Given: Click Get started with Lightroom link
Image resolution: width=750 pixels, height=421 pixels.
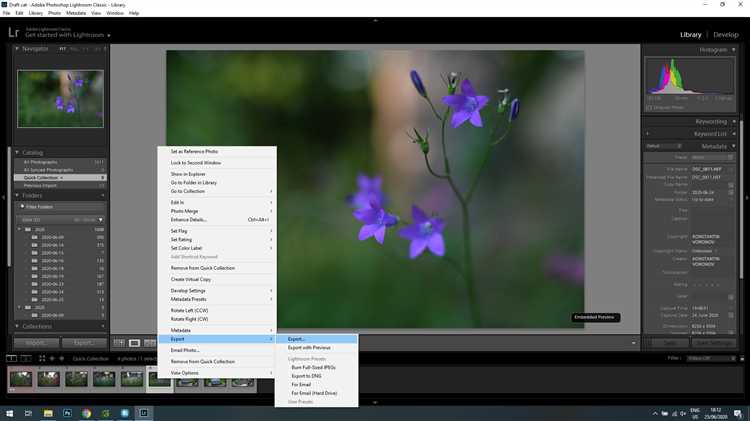Looking at the screenshot, I should [65, 35].
